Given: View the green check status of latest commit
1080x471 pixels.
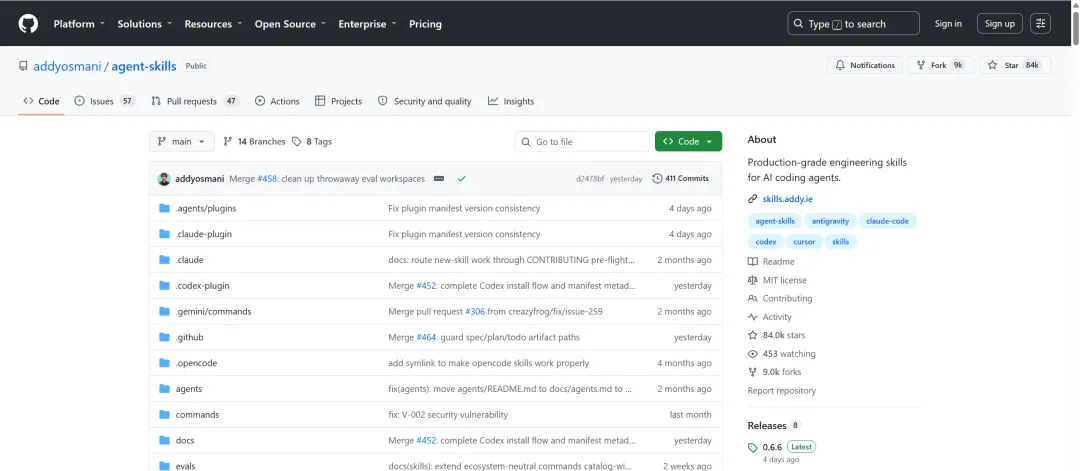Looking at the screenshot, I should [461, 179].
